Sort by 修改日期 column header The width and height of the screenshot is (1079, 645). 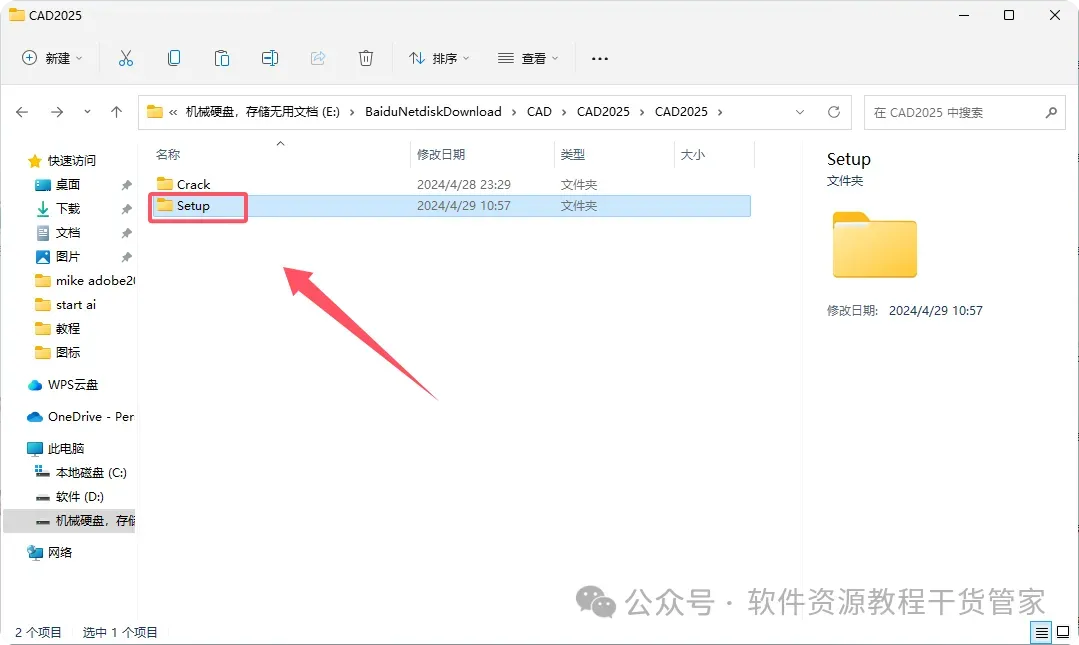tap(441, 155)
